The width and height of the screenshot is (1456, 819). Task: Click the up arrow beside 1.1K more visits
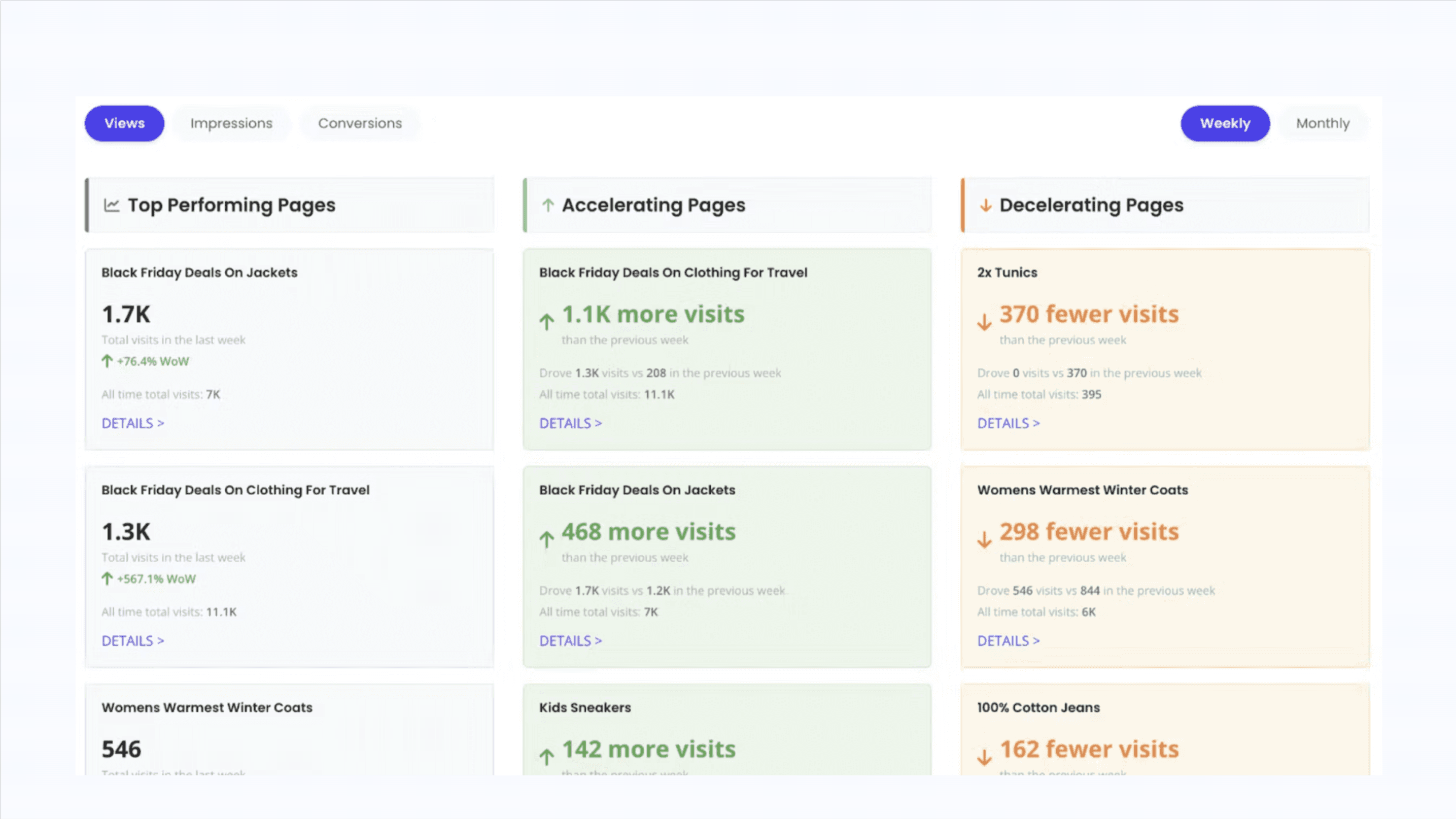tap(546, 322)
